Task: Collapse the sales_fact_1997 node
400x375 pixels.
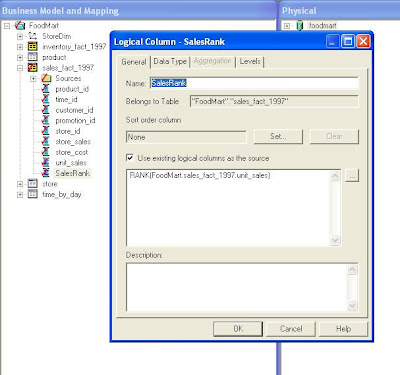Action: pyautogui.click(x=20, y=68)
